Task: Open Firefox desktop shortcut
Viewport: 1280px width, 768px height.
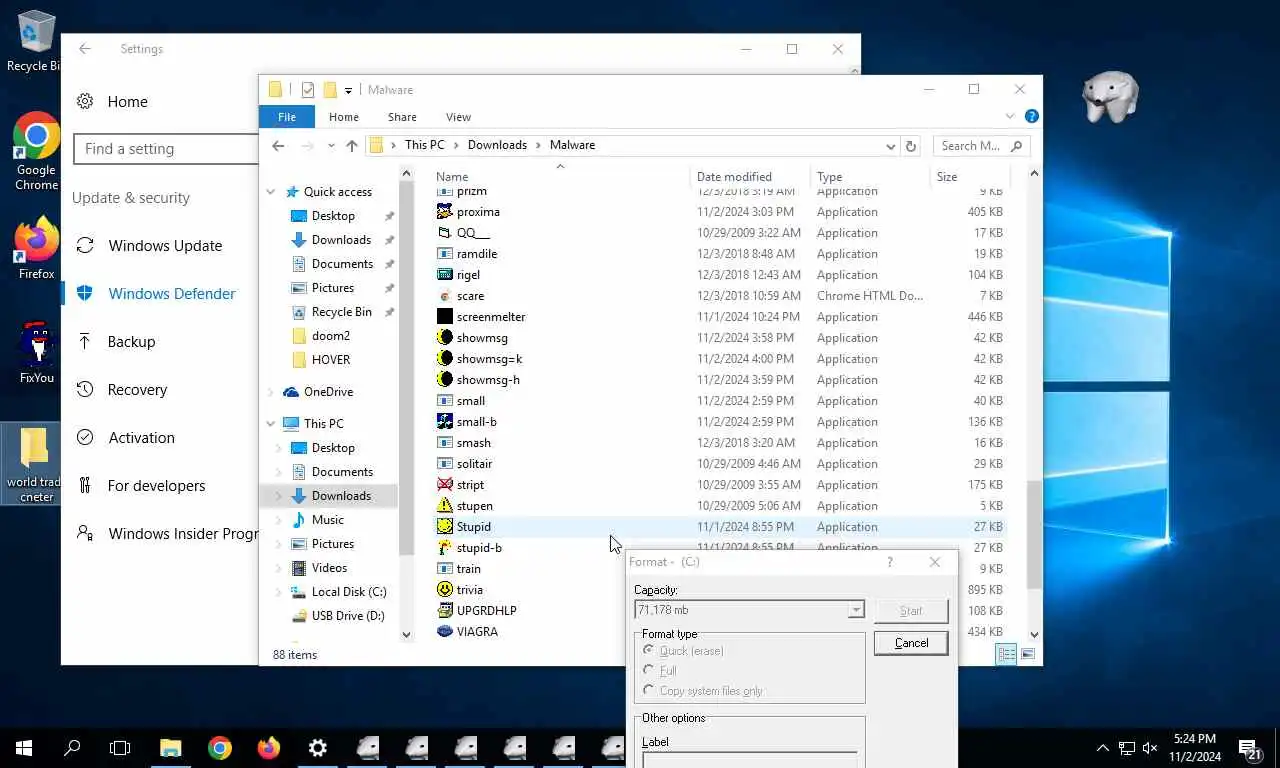Action: pos(36,247)
